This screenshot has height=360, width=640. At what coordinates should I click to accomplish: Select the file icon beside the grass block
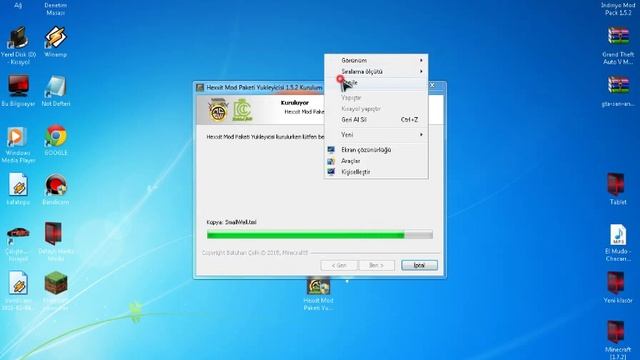pos(18,283)
